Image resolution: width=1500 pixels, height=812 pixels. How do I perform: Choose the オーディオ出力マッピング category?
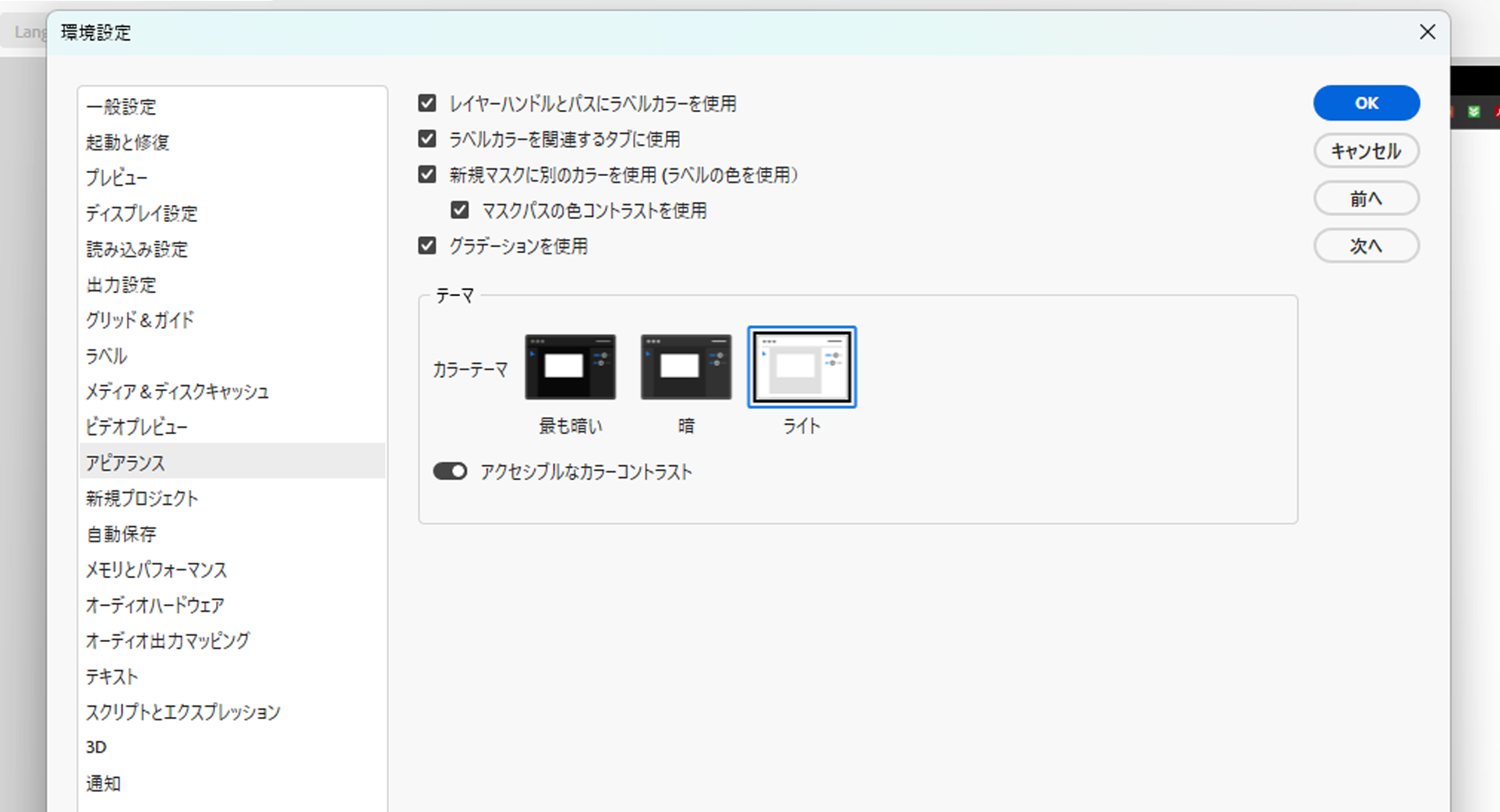[232, 641]
